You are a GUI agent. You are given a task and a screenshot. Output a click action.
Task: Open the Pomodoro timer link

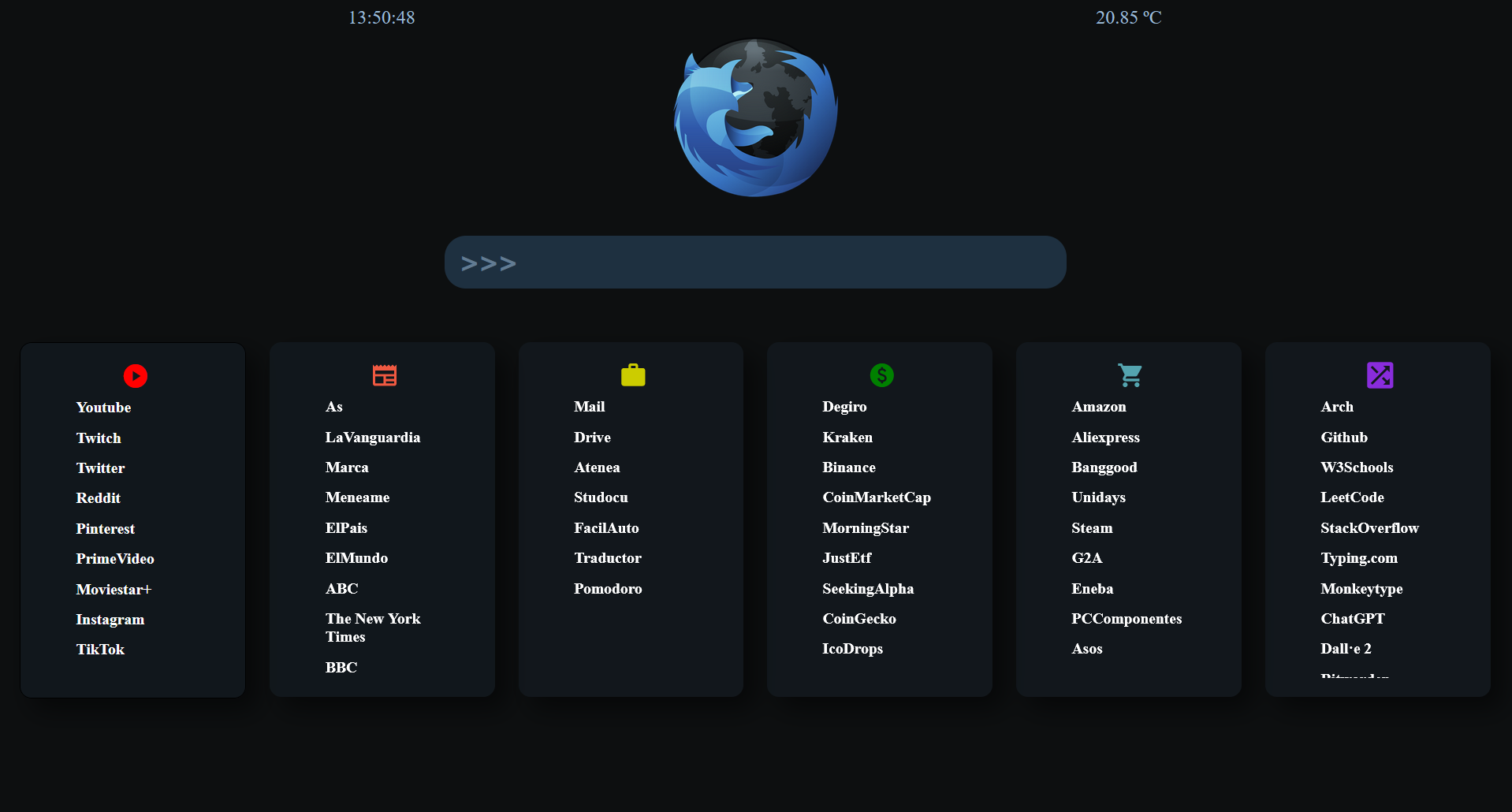[608, 589]
